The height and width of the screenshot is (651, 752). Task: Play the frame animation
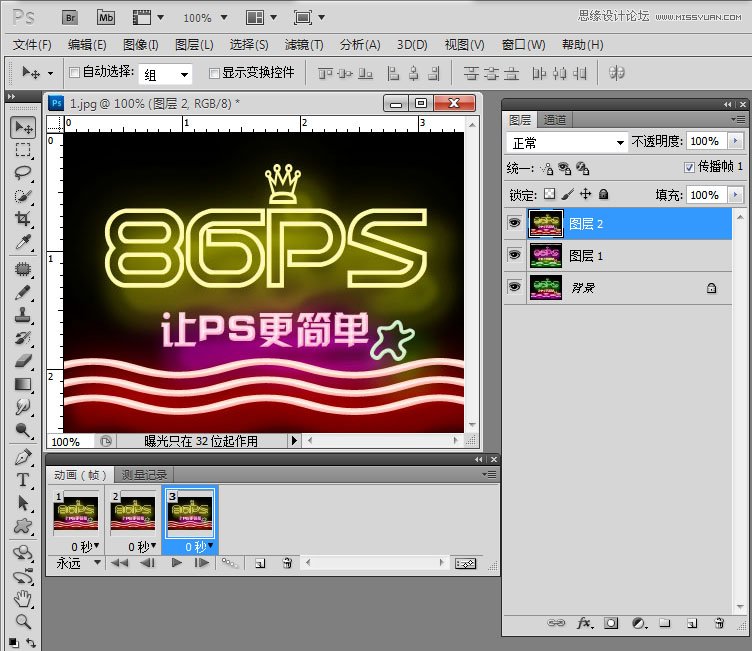point(176,564)
